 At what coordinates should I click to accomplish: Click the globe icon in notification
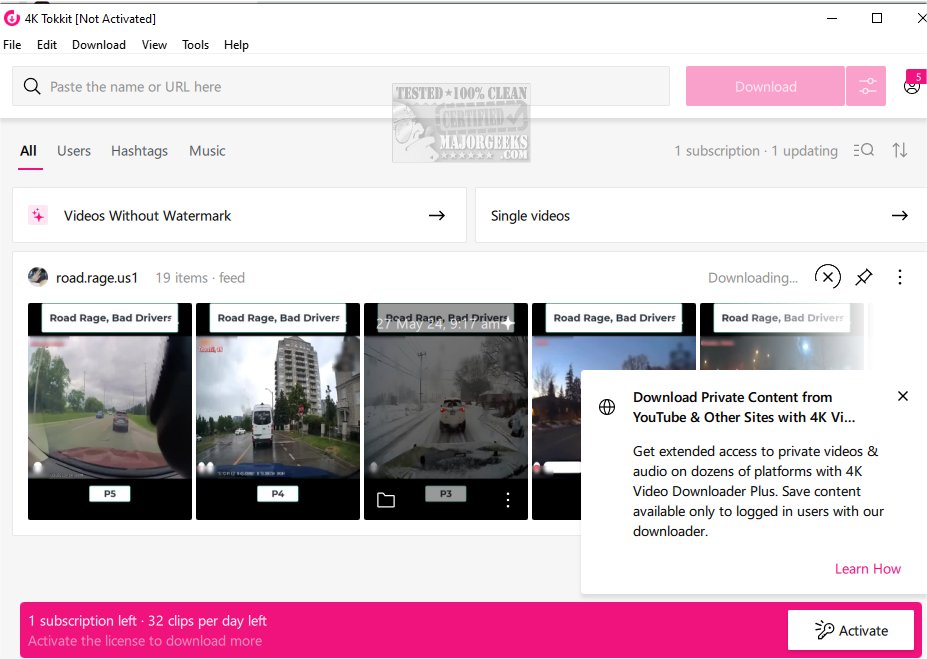pyautogui.click(x=607, y=407)
